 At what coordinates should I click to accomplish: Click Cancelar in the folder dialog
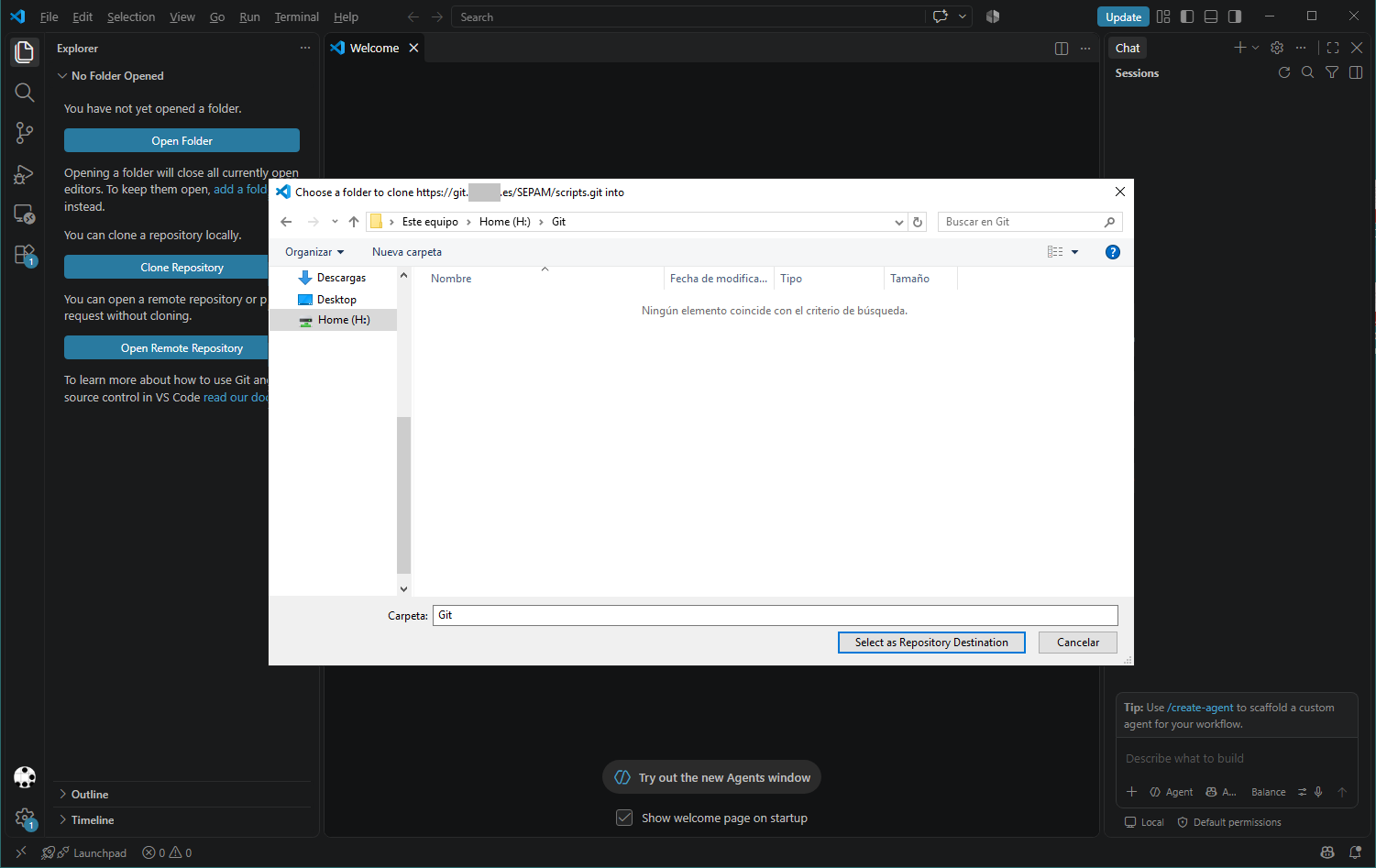tap(1078, 643)
